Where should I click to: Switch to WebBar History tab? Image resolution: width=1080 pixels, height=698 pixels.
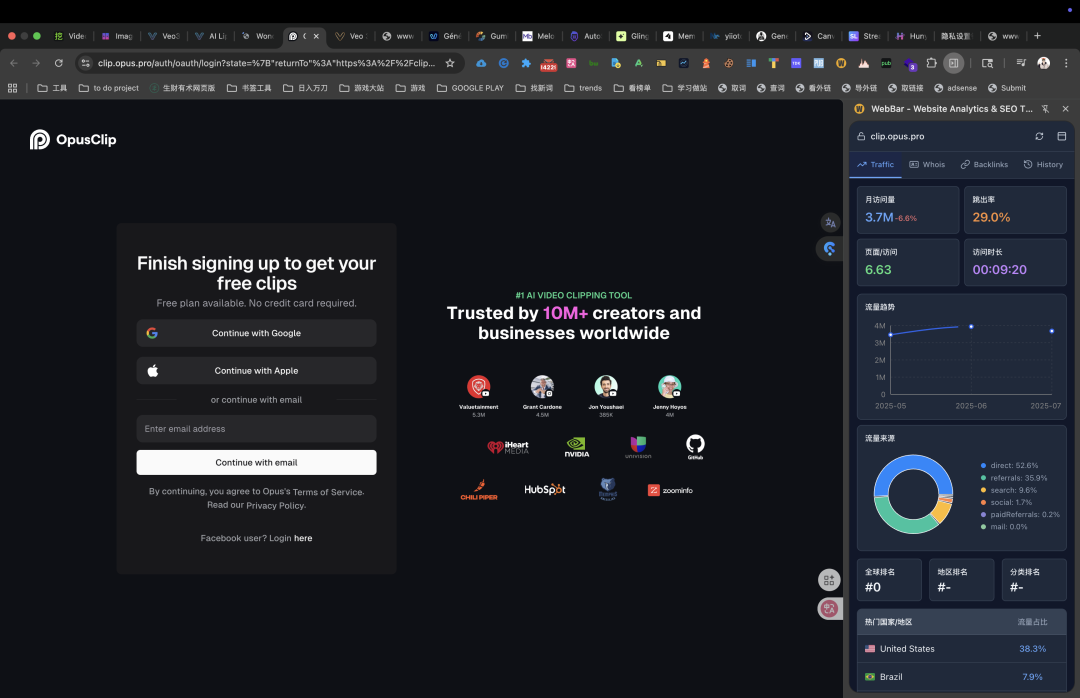[1043, 165]
